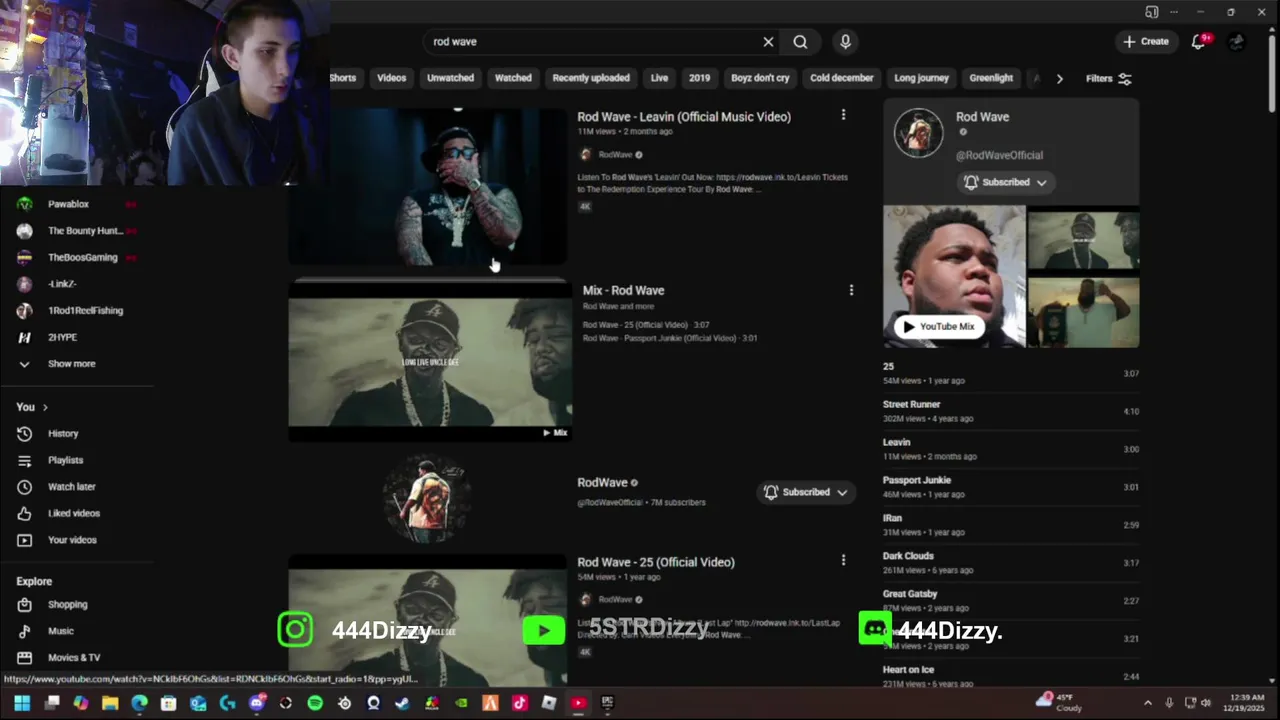Start voice search with the microphone icon

845,42
